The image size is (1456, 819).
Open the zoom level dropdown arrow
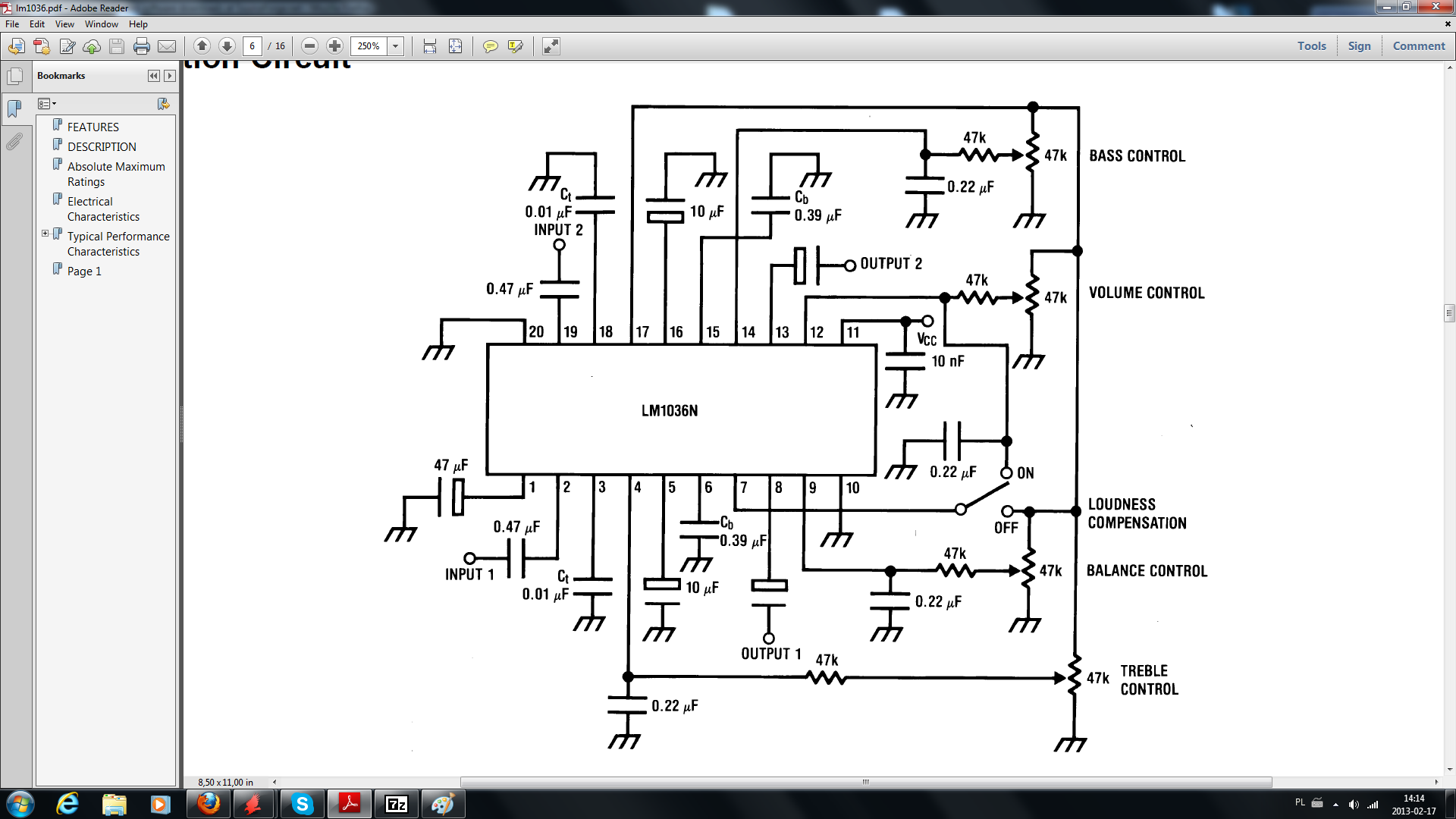395,46
